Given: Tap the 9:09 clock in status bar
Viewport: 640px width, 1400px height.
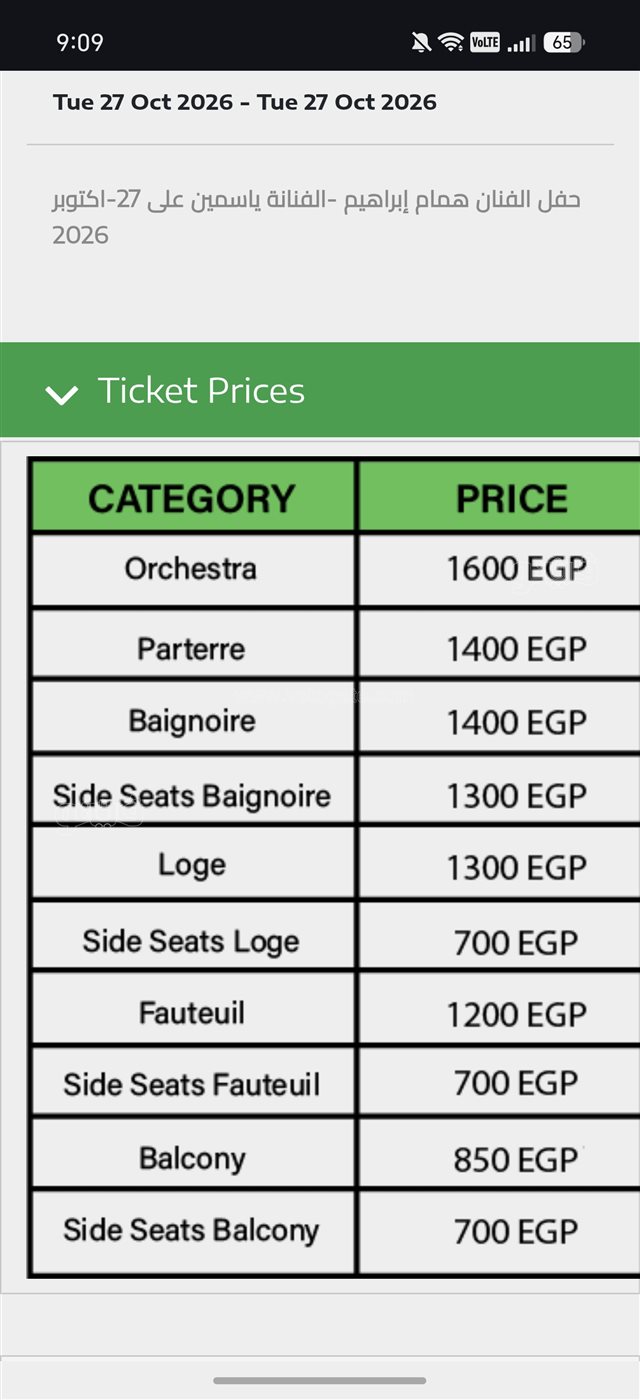Looking at the screenshot, I should 80,42.
